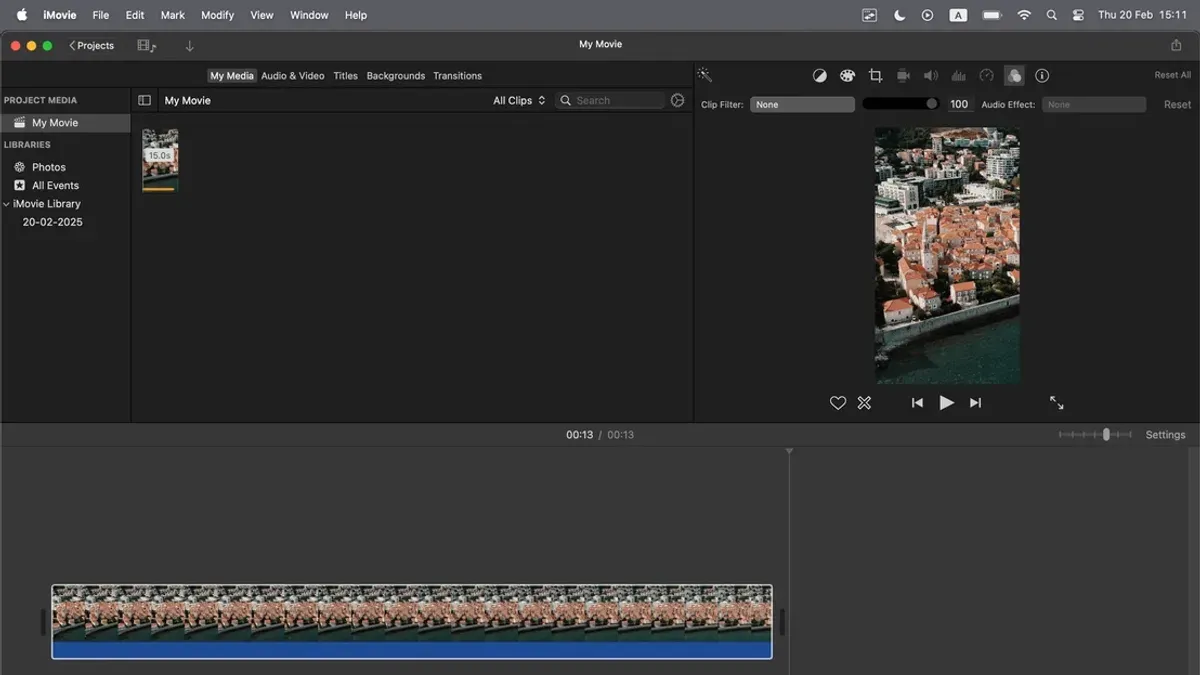The height and width of the screenshot is (675, 1200).
Task: Enter fullscreen playback with arrows icon
Action: coord(1057,403)
